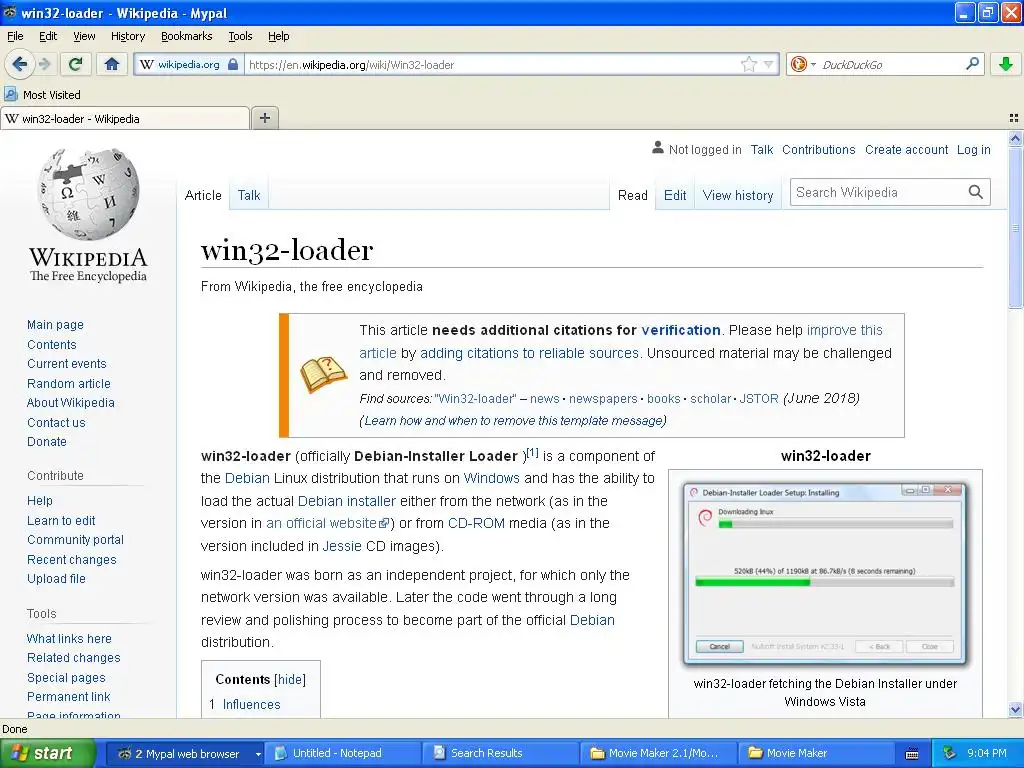This screenshot has height=768, width=1024.
Task: Click the Most Visited bookmarks icon
Action: pyautogui.click(x=10, y=94)
